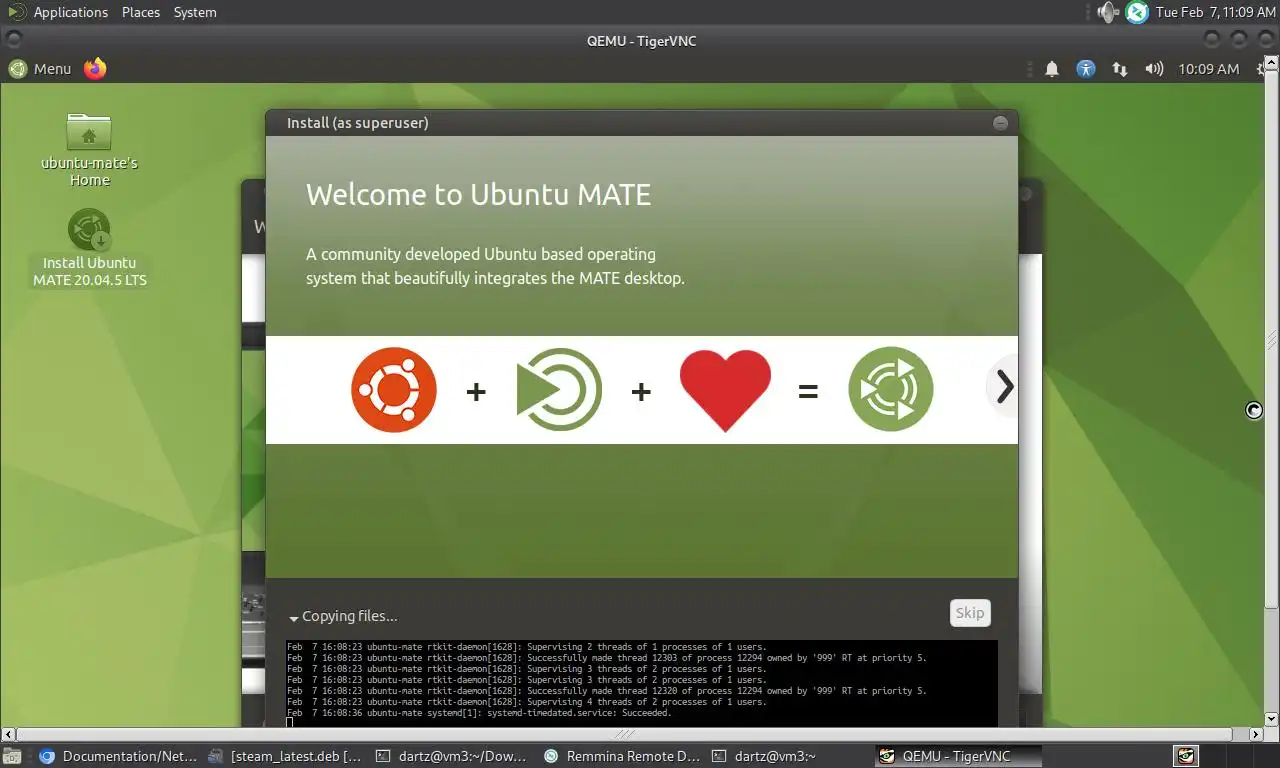Viewport: 1280px width, 768px height.
Task: Click the horizontal scrollbar of VNC viewer
Action: tap(625, 734)
